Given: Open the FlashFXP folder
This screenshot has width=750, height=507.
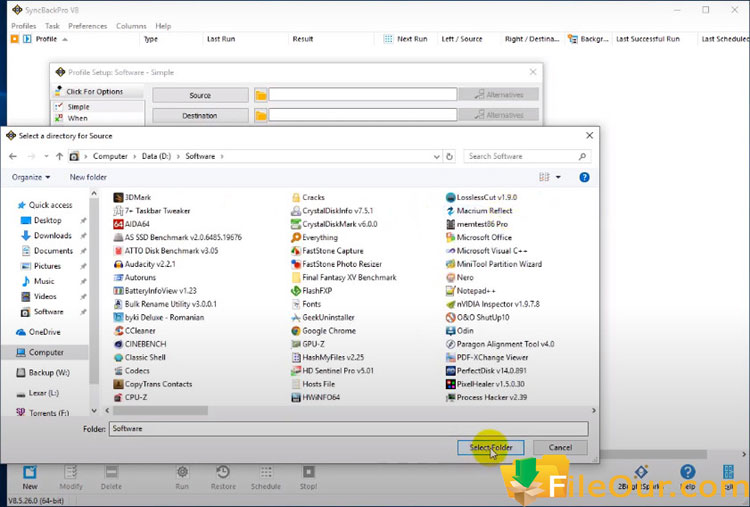Looking at the screenshot, I should tap(311, 291).
